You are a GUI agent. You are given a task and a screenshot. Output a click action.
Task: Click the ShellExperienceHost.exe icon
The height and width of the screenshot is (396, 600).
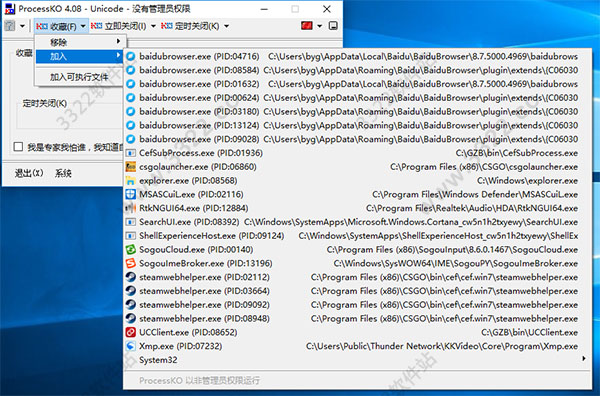tap(131, 236)
